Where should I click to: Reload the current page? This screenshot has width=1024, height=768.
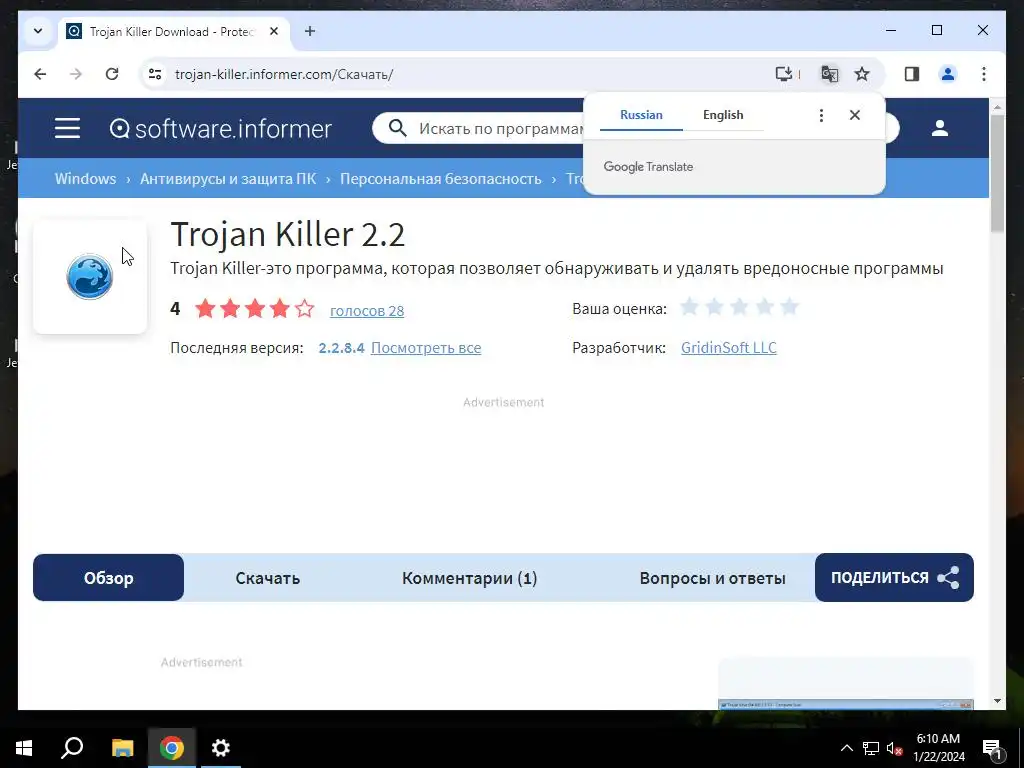(x=112, y=74)
